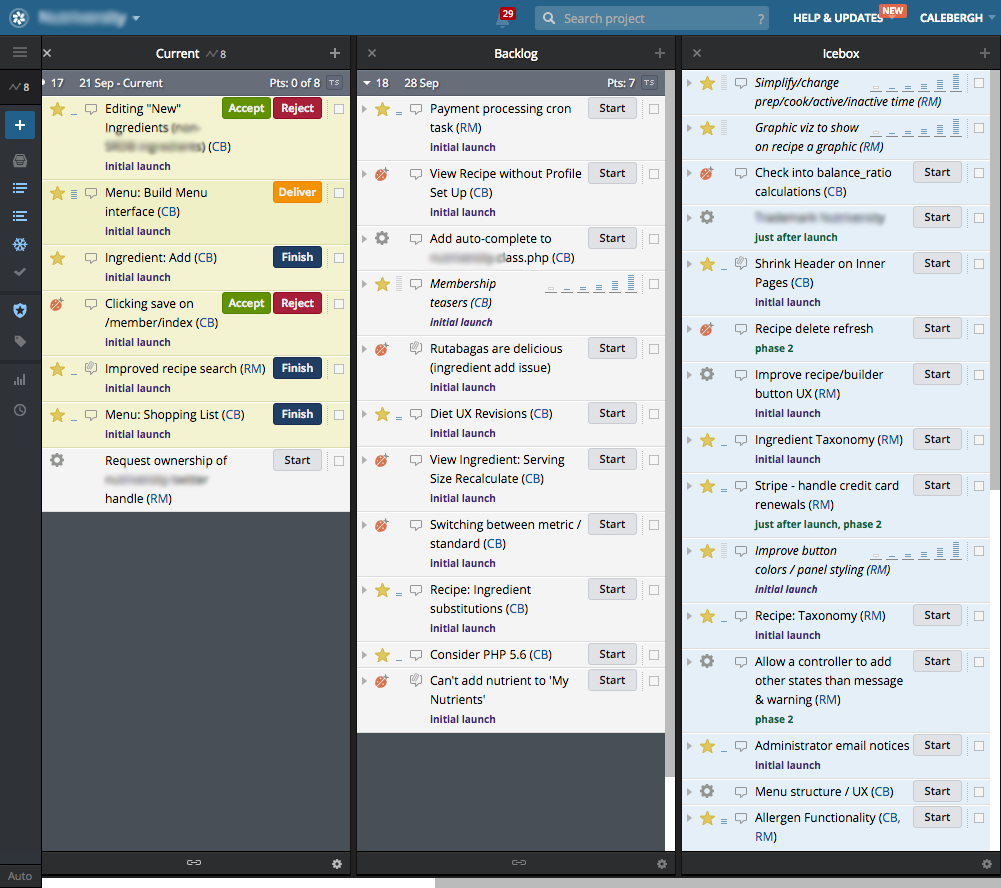Select checkbox for Editing New Ingredients story

[x=339, y=109]
